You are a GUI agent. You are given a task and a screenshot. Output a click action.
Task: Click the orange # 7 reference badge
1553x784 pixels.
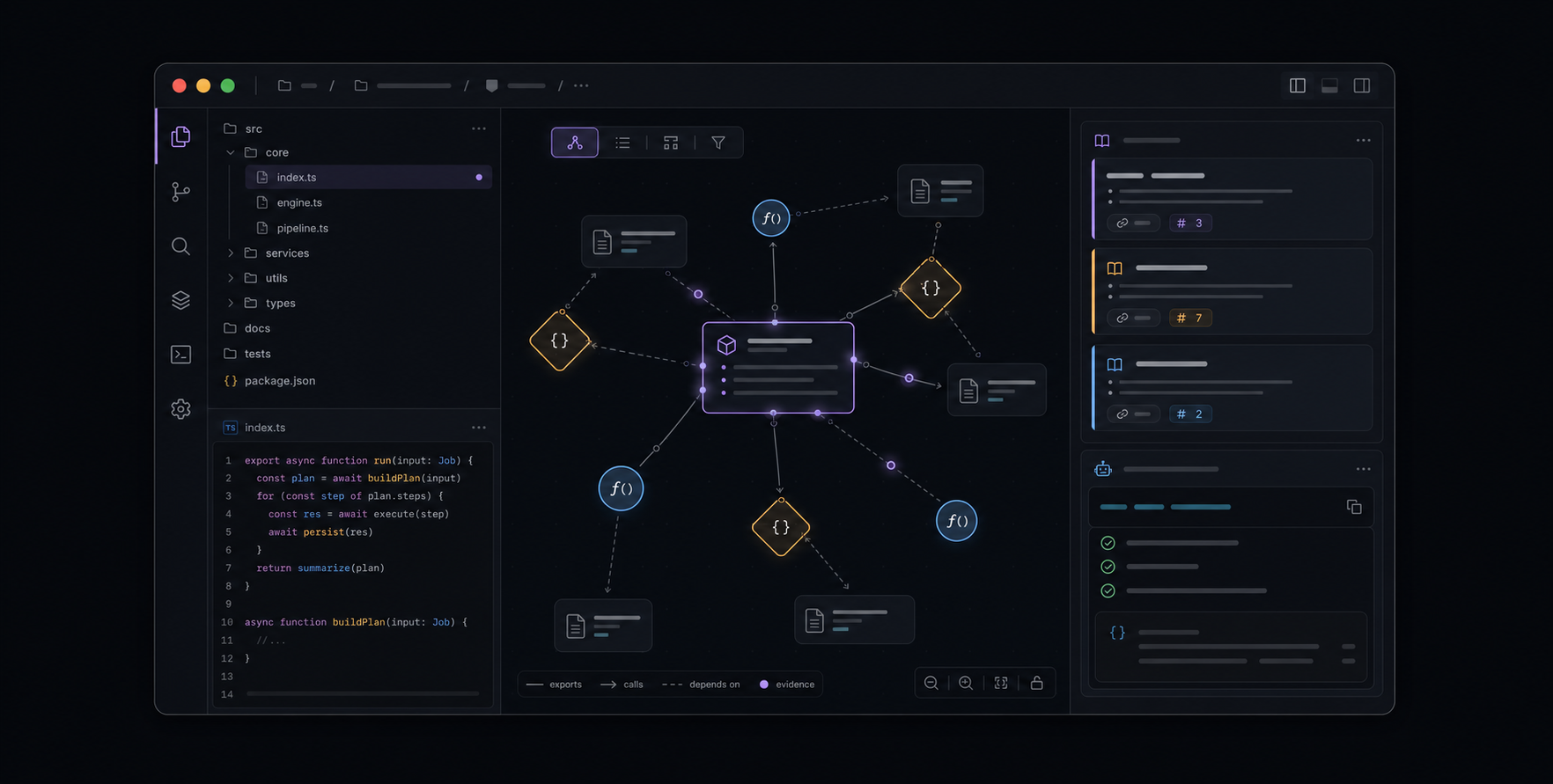(1190, 318)
